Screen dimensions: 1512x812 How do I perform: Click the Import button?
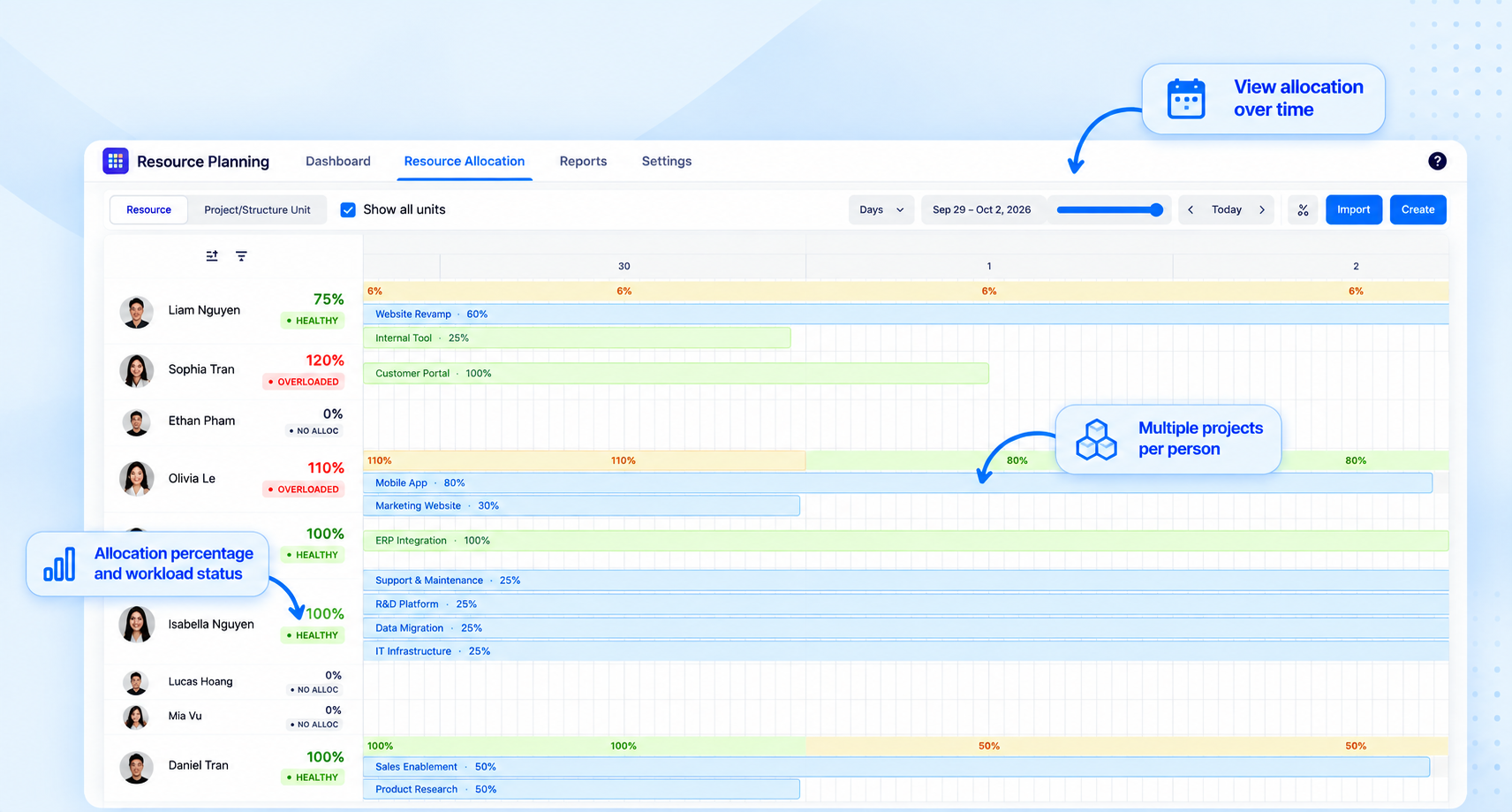[1354, 209]
